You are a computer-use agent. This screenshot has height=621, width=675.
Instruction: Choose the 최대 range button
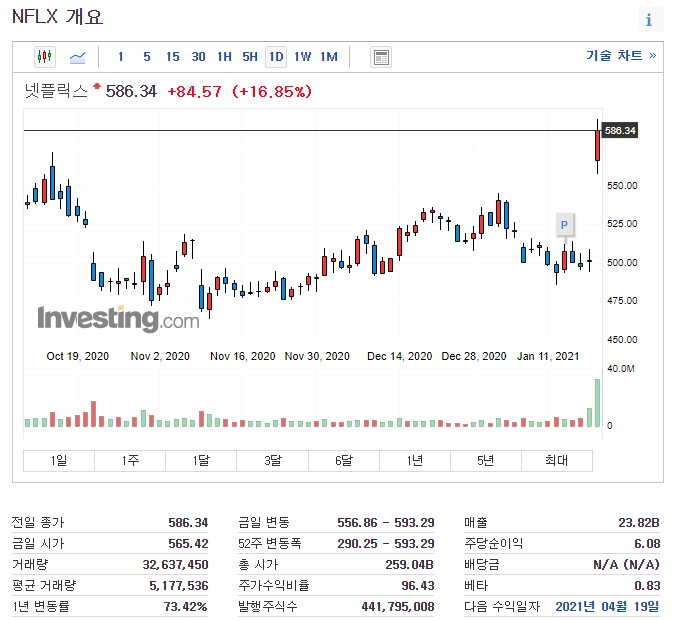(557, 460)
